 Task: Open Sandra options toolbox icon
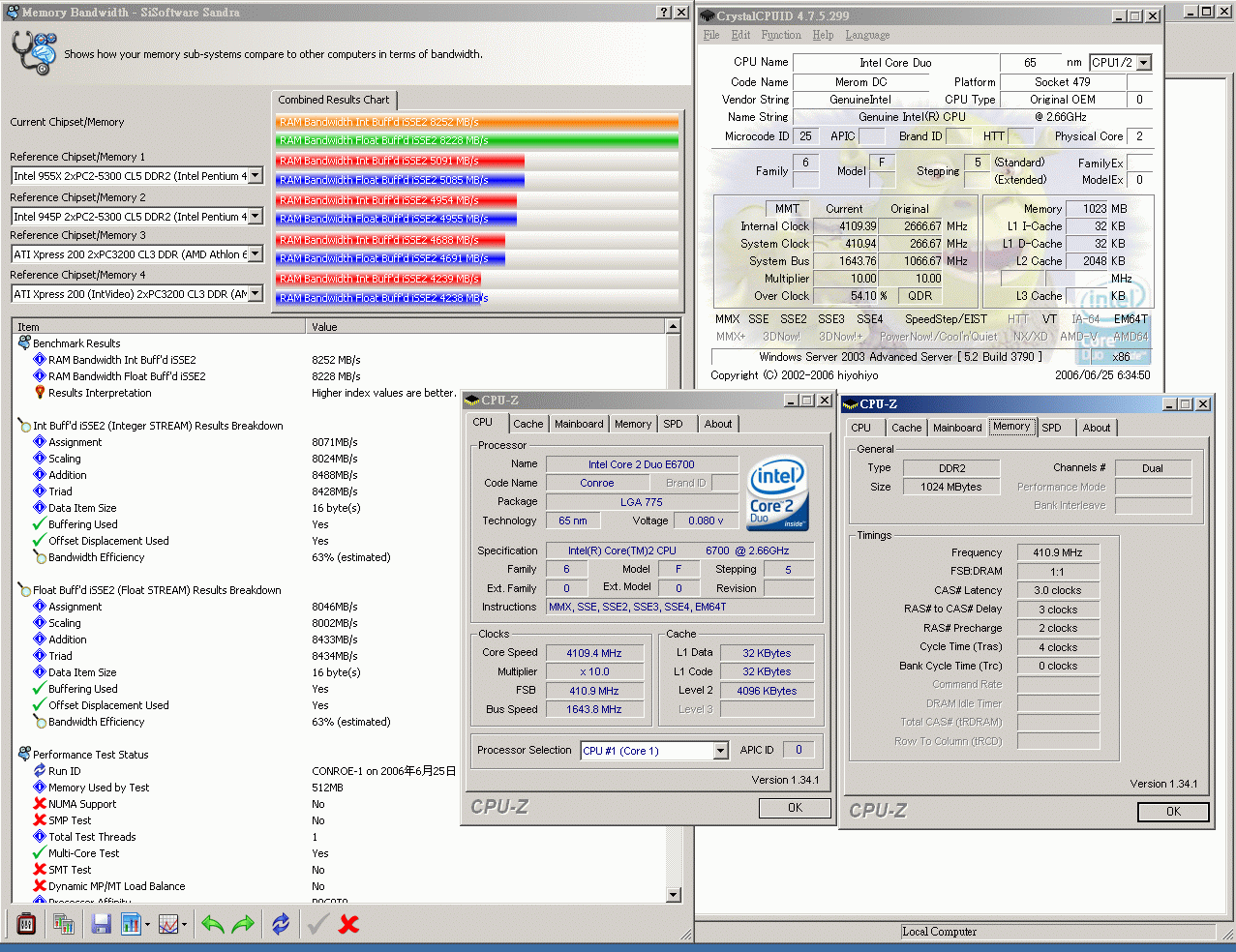26,924
